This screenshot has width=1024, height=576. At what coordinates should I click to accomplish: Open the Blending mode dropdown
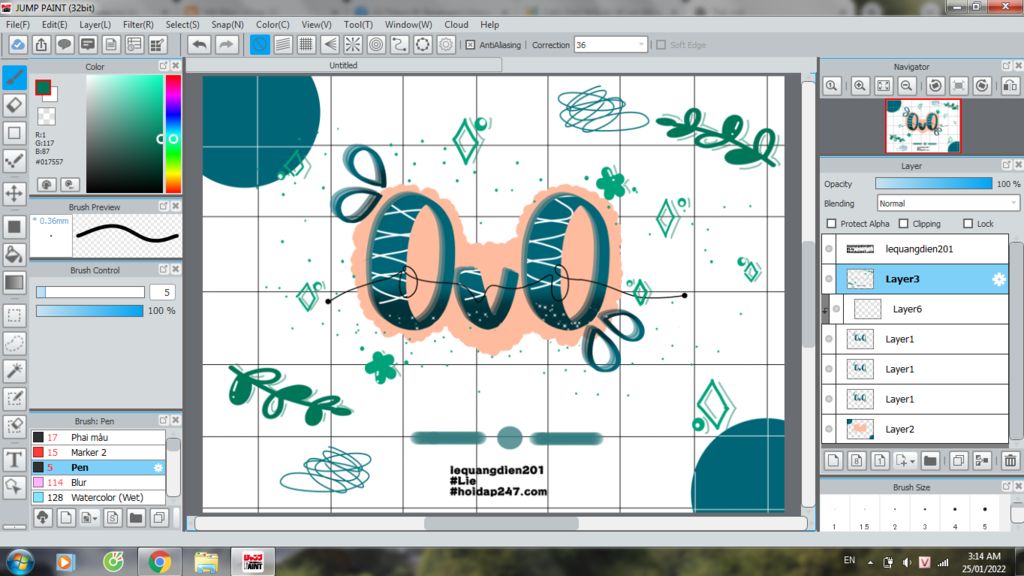[948, 204]
